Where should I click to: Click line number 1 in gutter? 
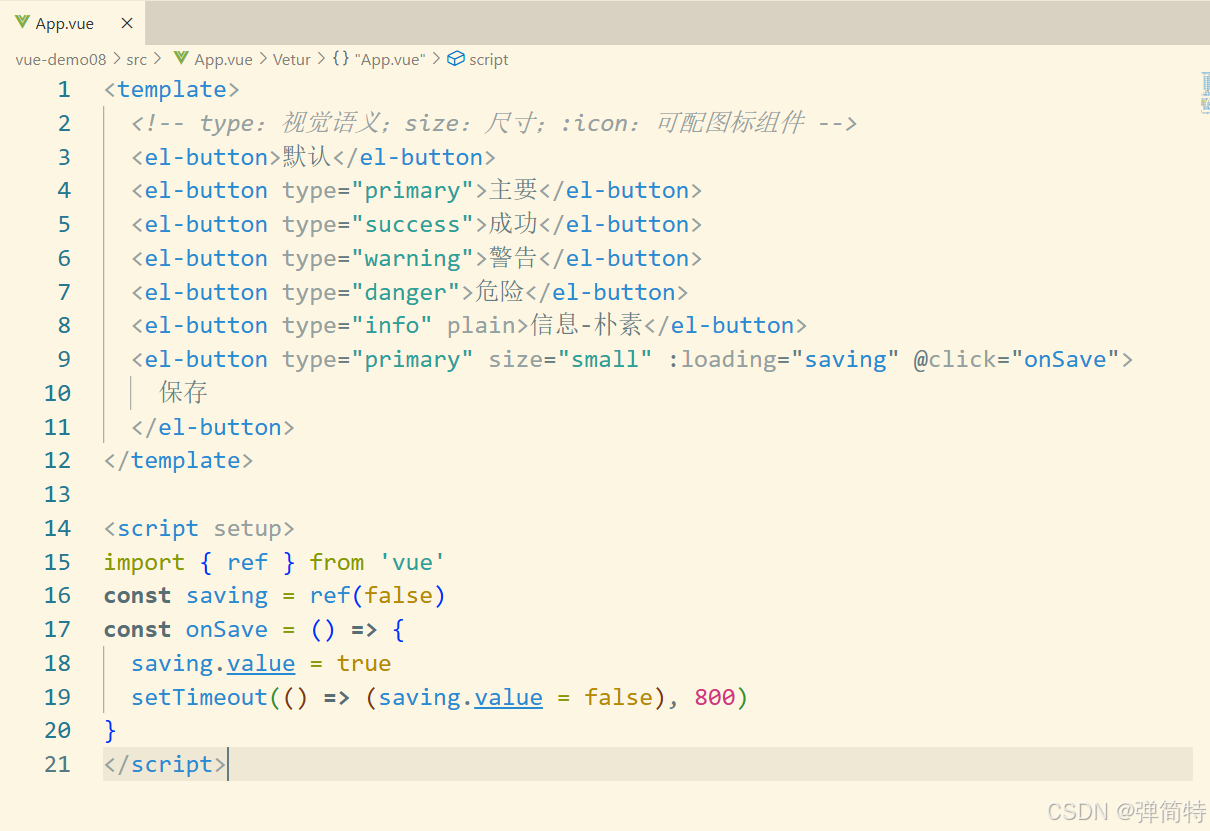(64, 90)
